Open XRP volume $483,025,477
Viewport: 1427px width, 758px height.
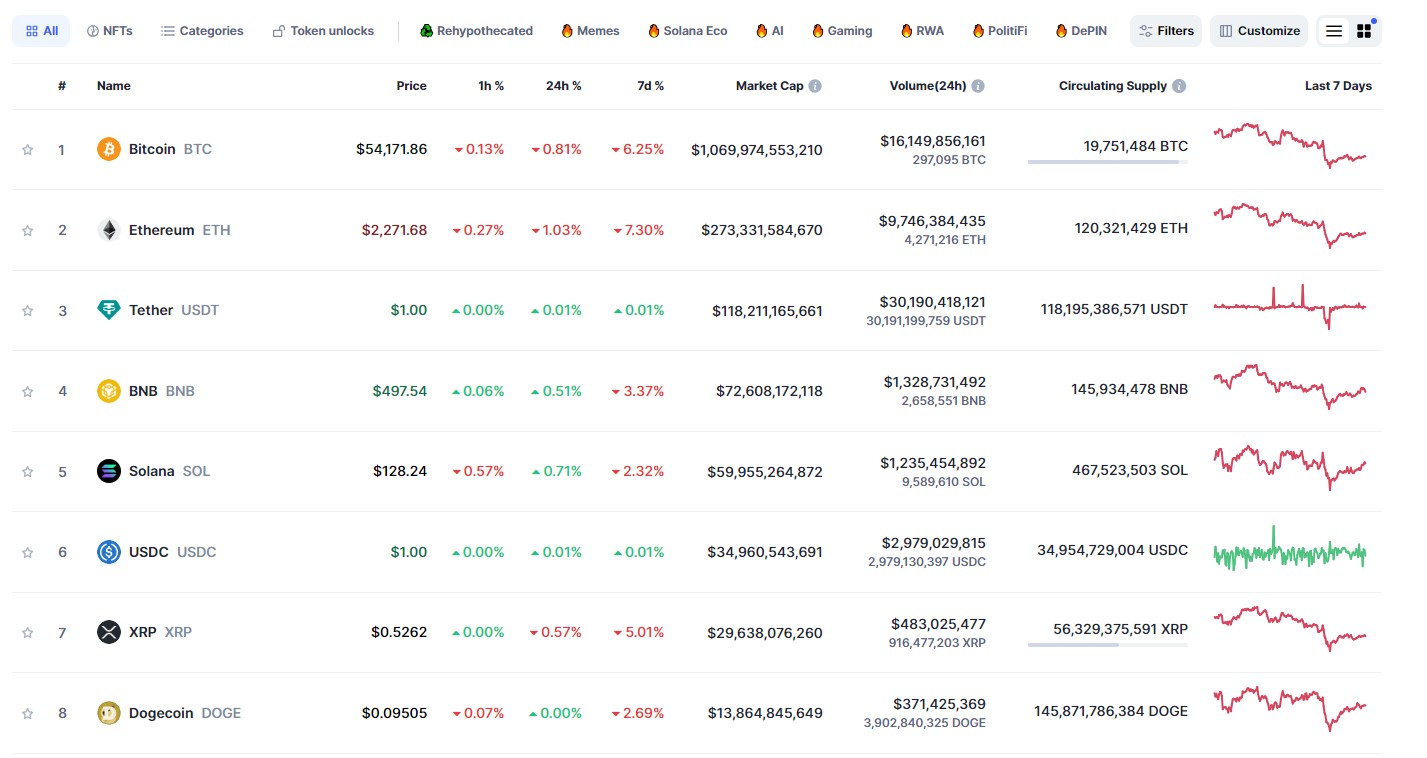coord(940,624)
